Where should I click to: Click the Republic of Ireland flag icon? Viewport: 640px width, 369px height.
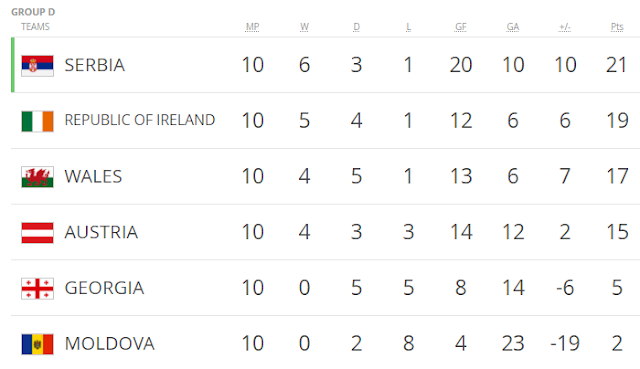pyautogui.click(x=37, y=121)
